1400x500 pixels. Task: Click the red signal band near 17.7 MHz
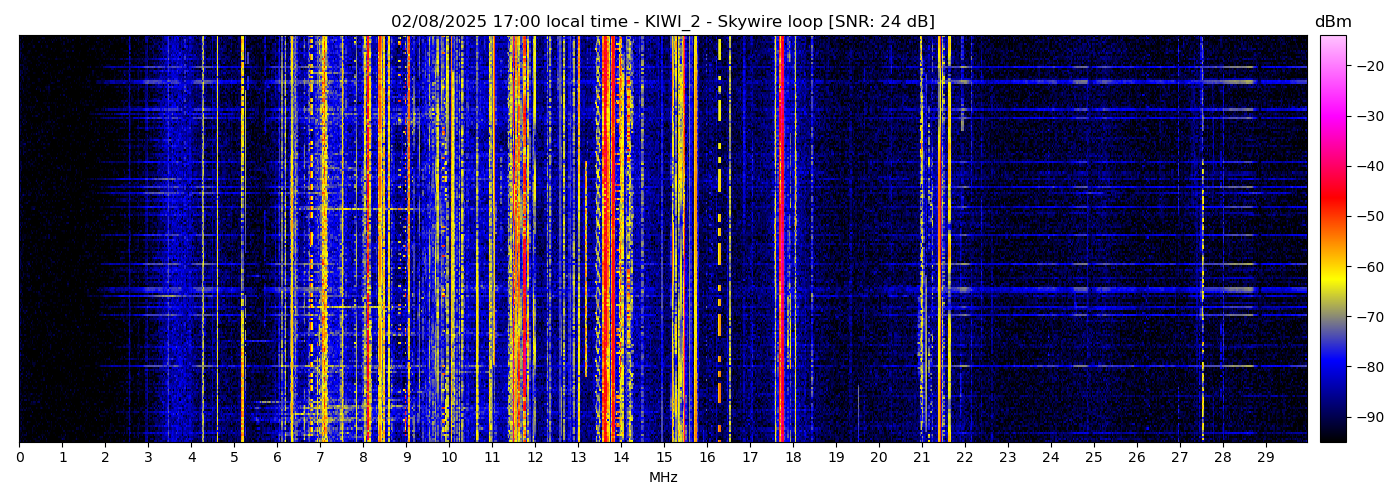pos(780,240)
